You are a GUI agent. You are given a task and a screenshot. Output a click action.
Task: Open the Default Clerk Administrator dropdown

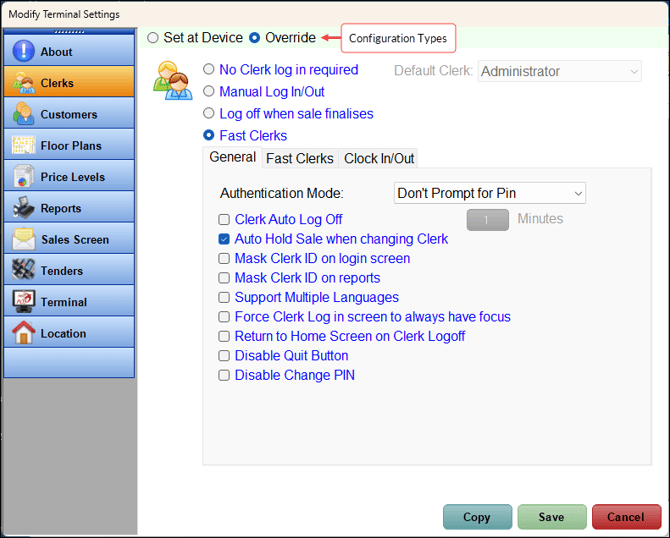(x=559, y=71)
